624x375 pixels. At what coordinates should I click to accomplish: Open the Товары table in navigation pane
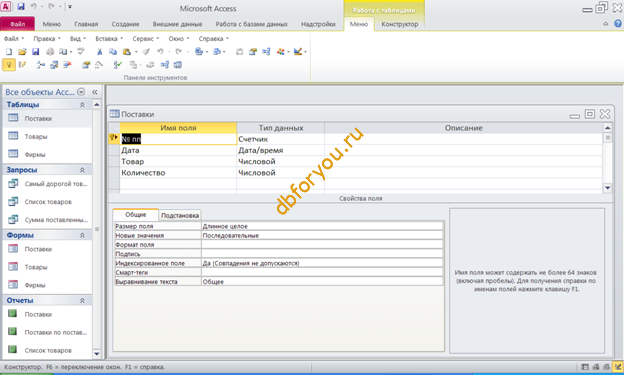[x=36, y=137]
